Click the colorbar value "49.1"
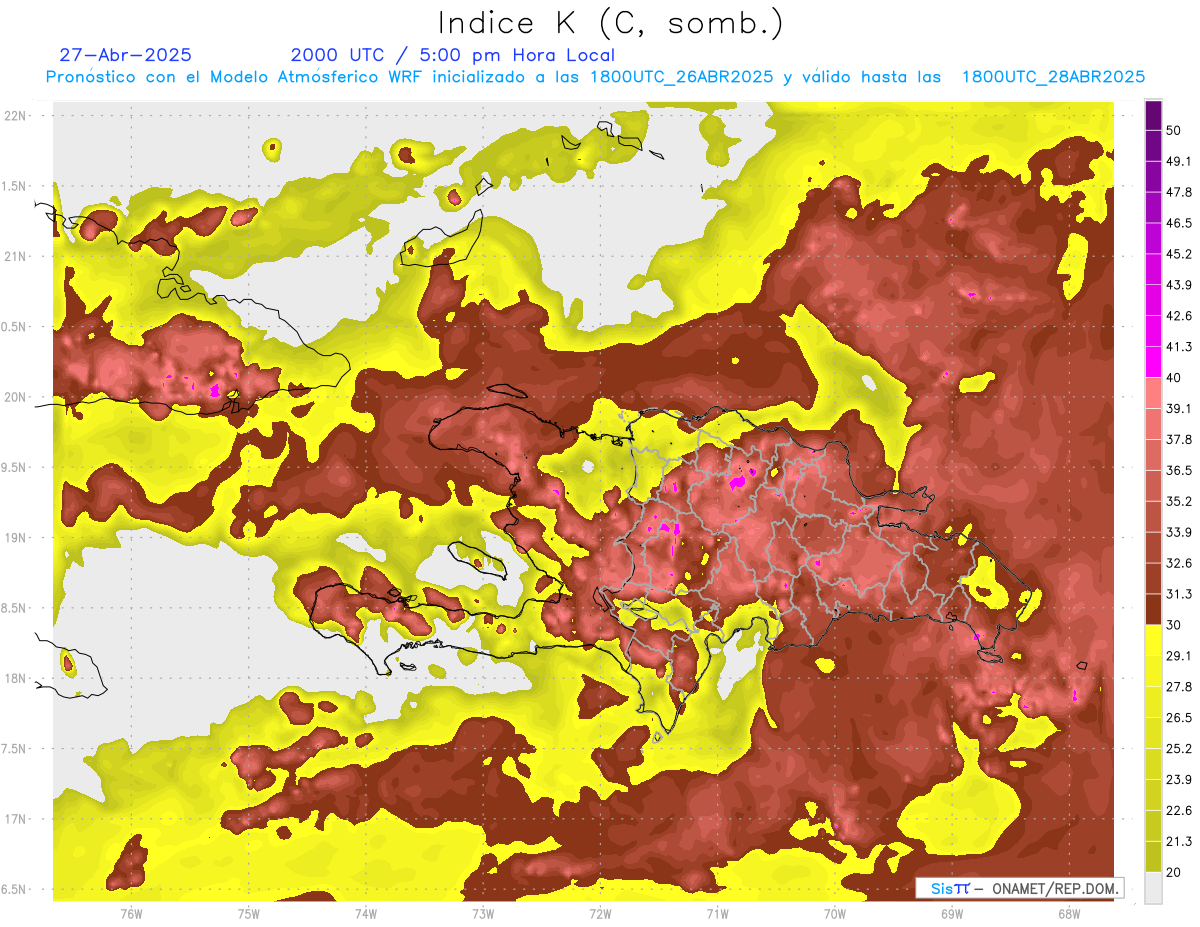 [x=1178, y=161]
